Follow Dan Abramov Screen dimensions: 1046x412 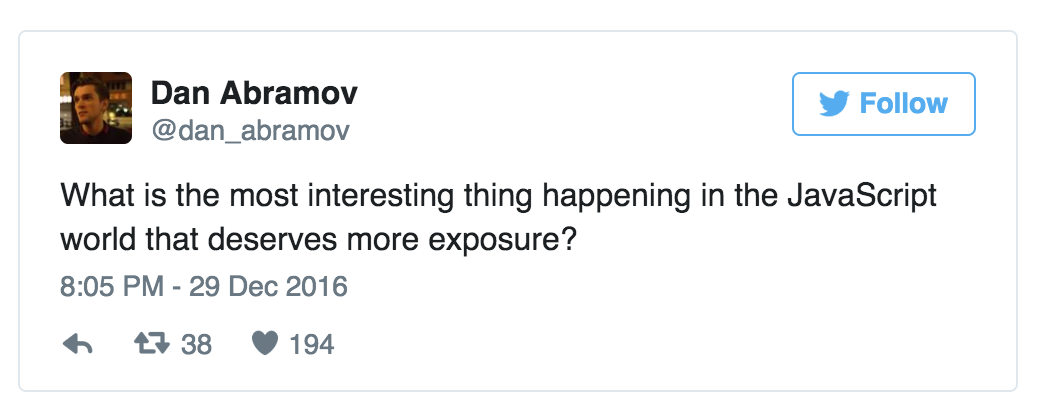pyautogui.click(x=883, y=104)
